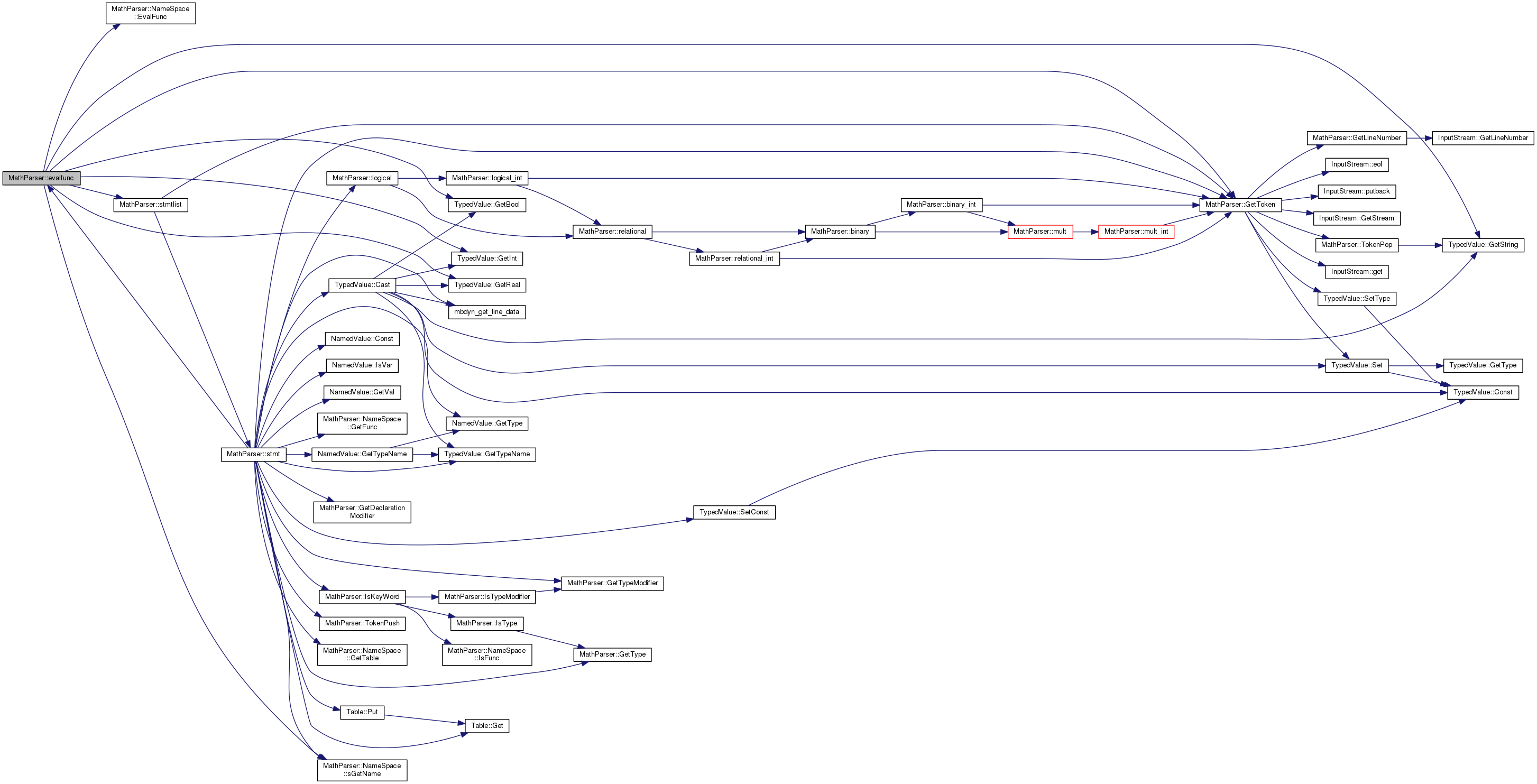
Task: Click the InputStream::GetLineNumber node
Action: (1482, 138)
